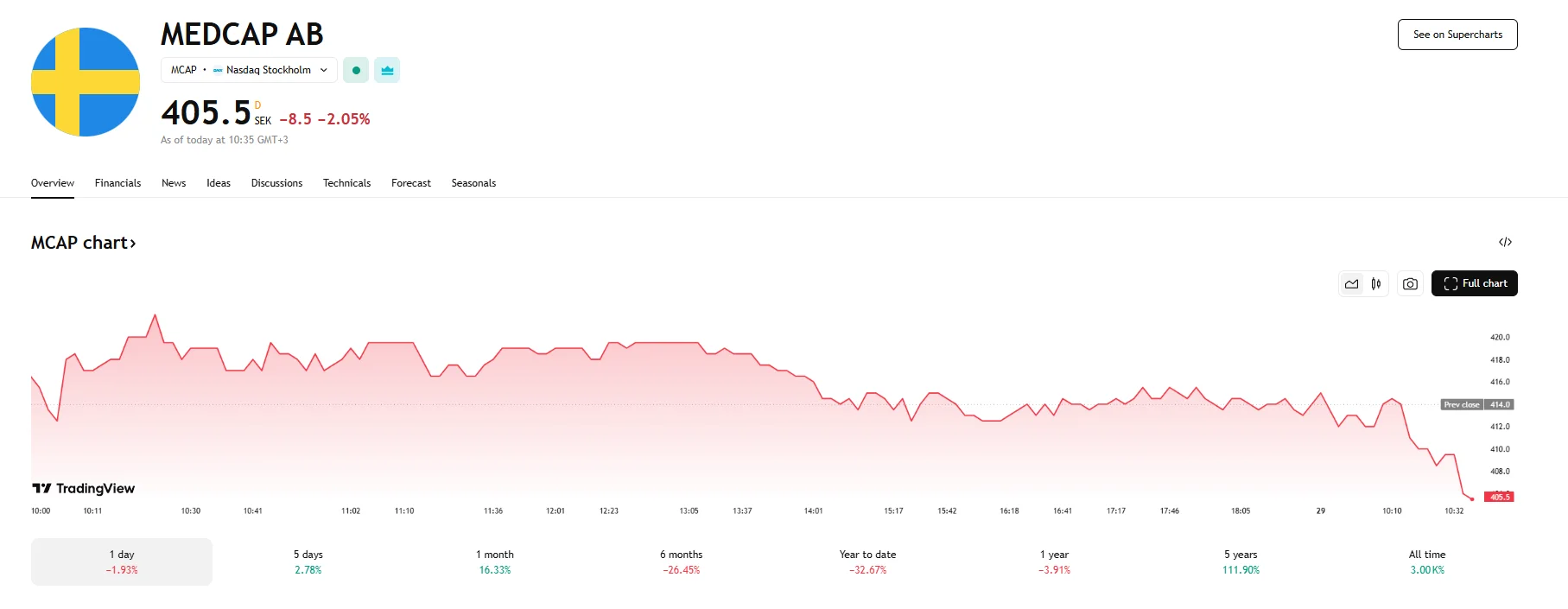Click the See on Supercharts button
The image size is (1568, 609).
point(1457,35)
